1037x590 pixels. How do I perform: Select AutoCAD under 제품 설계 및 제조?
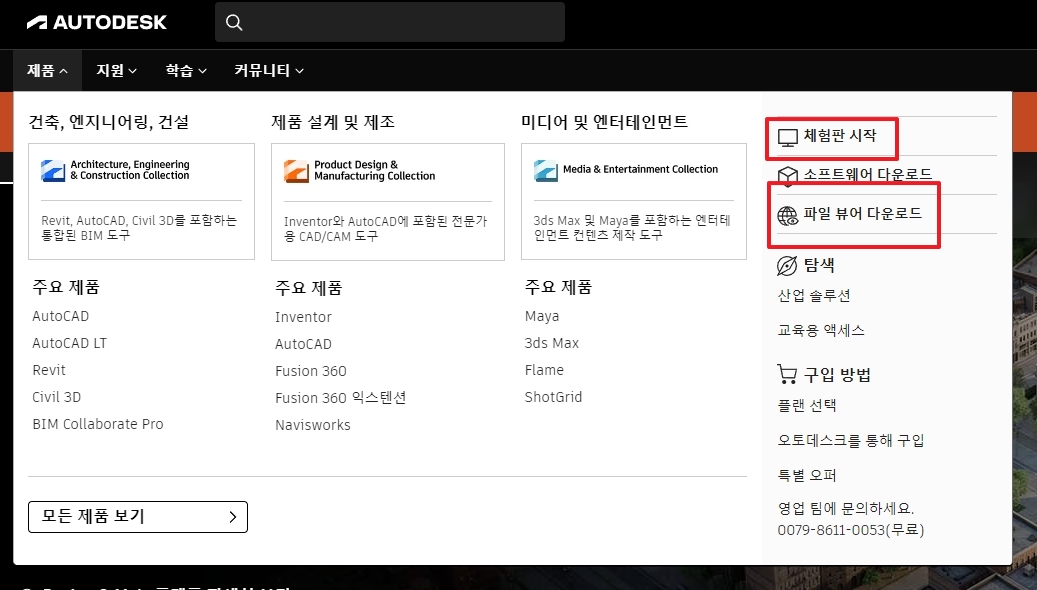(304, 344)
